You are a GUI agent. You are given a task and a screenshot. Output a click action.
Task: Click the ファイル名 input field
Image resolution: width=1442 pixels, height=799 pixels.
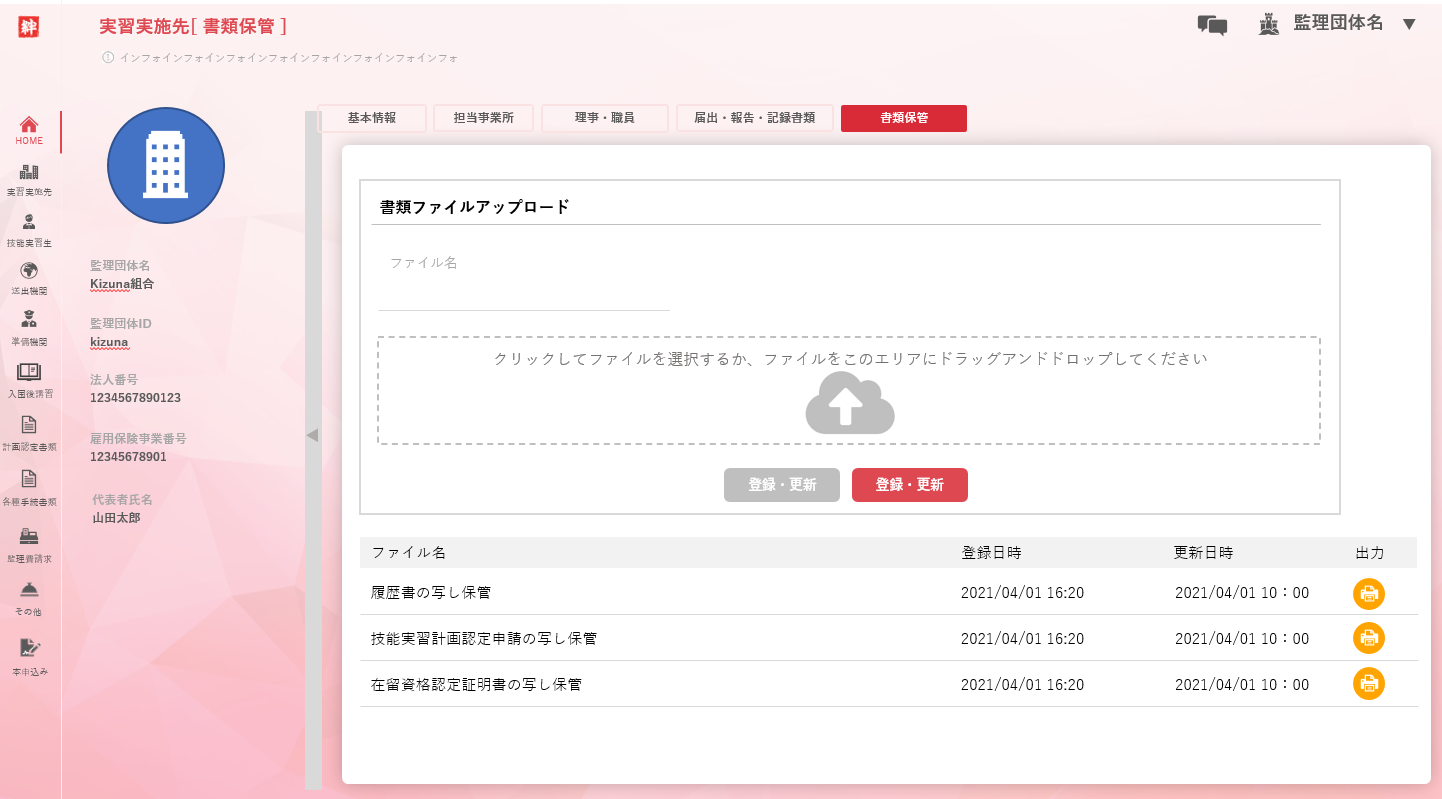pos(523,294)
